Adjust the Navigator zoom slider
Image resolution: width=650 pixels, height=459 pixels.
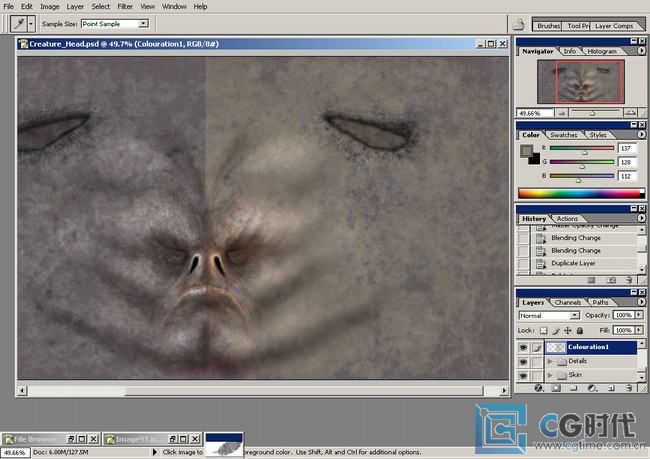point(592,113)
